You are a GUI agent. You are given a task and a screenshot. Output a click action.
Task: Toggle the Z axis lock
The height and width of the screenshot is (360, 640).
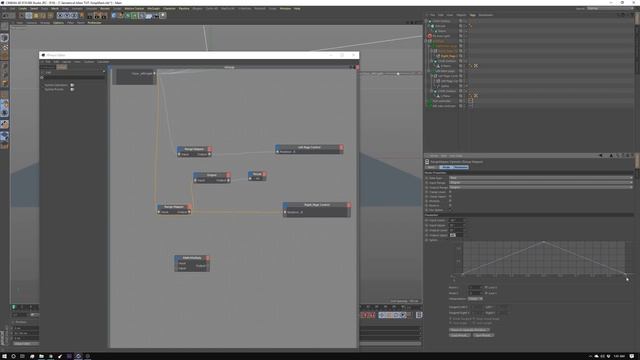(x=74, y=16)
